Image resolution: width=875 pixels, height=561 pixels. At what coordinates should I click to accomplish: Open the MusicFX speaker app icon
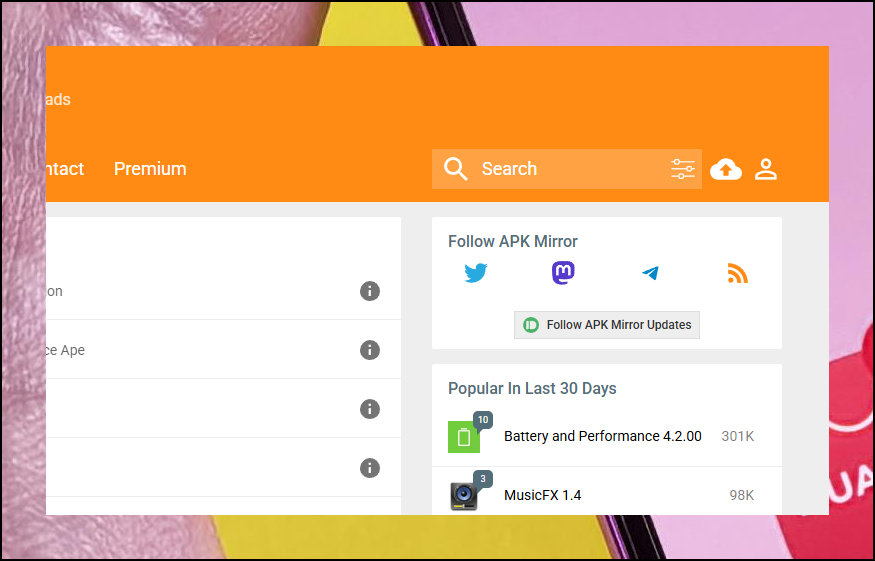[464, 495]
